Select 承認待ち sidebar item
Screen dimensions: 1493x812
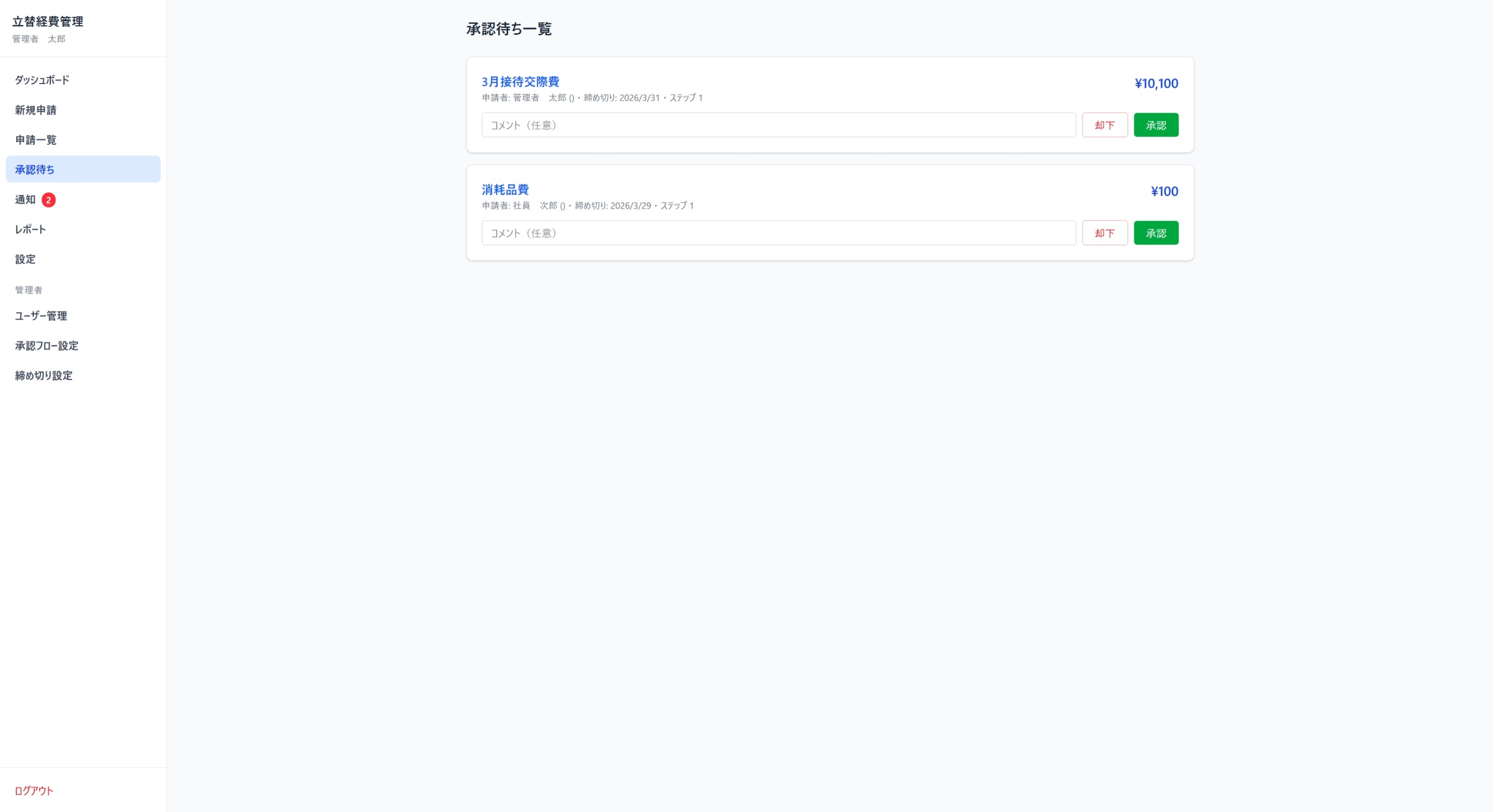click(x=35, y=169)
